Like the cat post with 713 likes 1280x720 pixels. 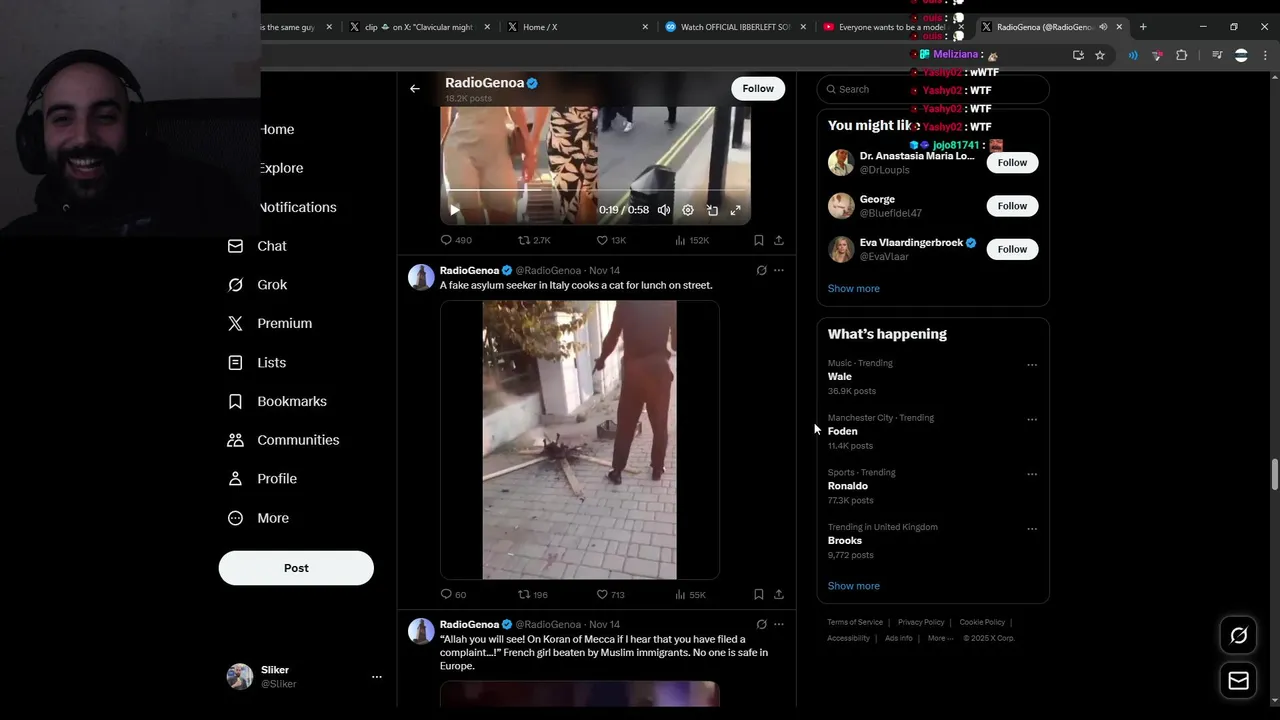click(610, 594)
